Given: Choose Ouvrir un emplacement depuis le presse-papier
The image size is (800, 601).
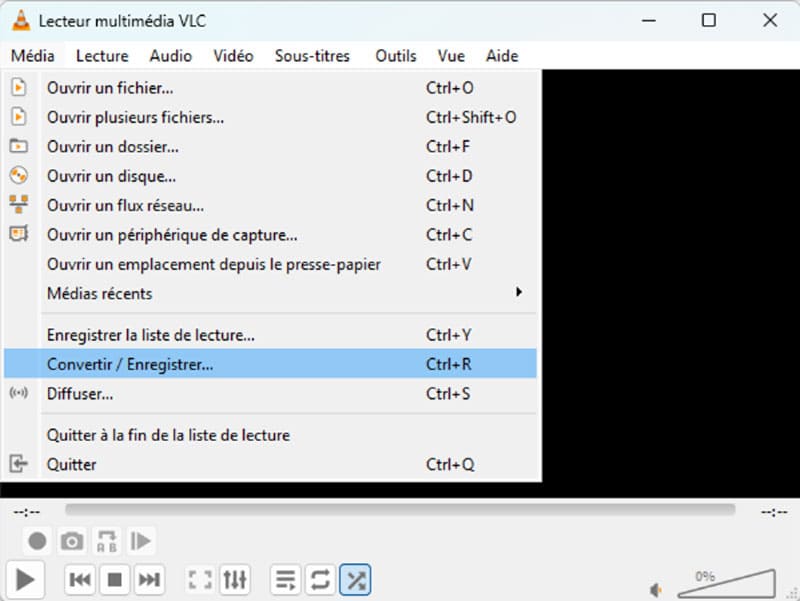Looking at the screenshot, I should (x=270, y=264).
